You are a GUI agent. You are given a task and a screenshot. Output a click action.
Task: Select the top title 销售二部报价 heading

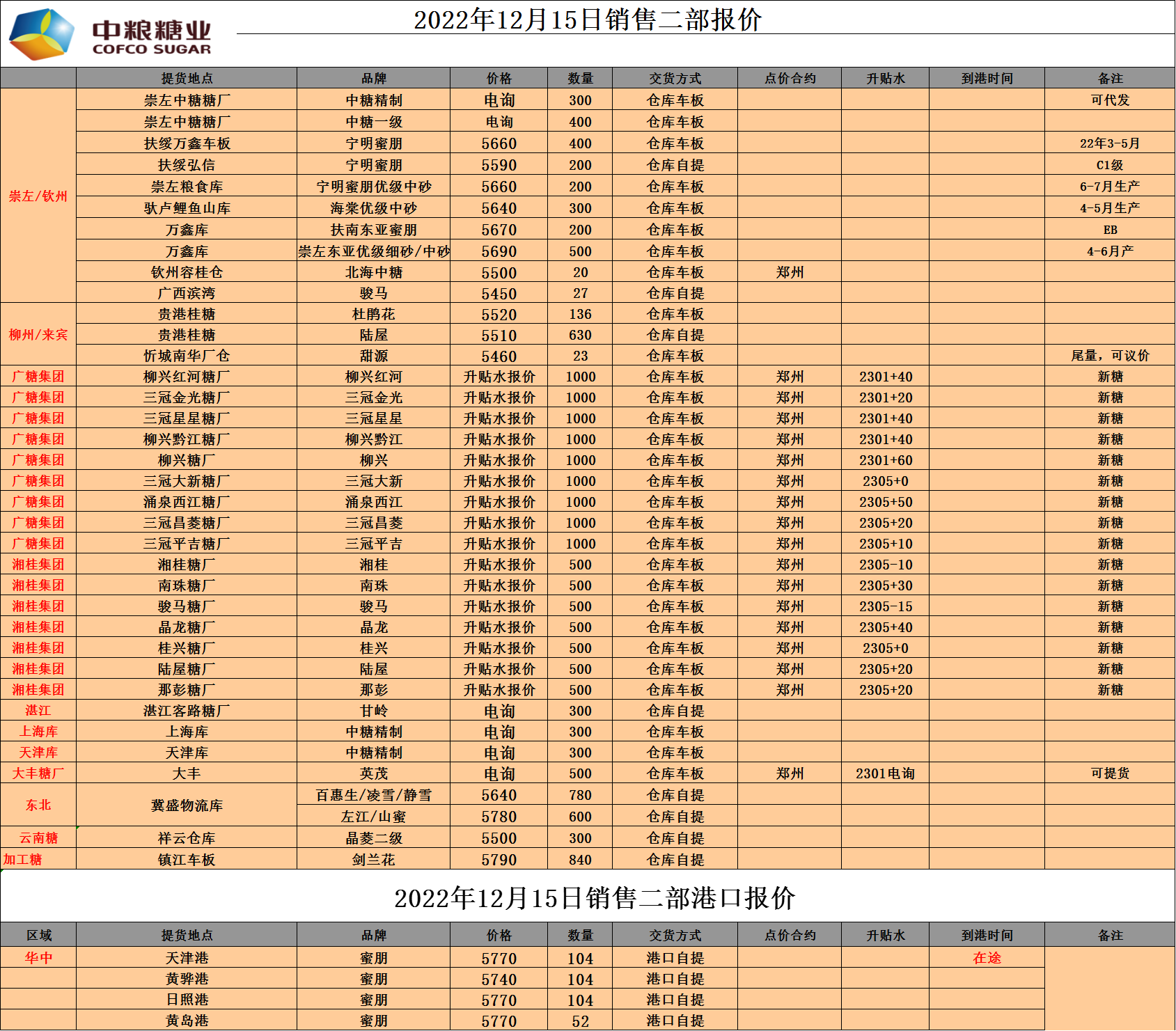tap(587, 19)
